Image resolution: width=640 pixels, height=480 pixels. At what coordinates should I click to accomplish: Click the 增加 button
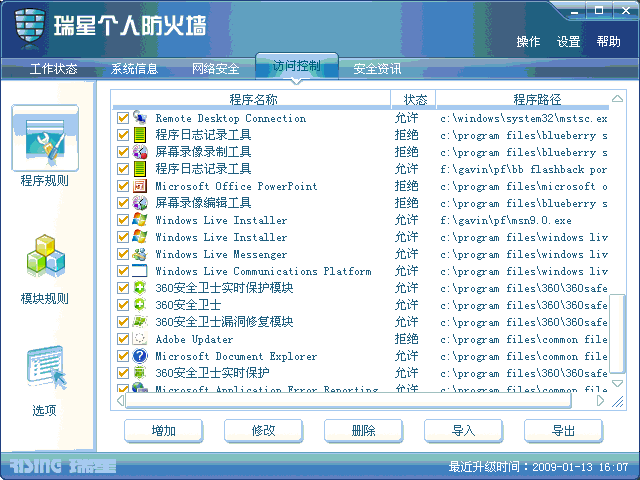(x=163, y=431)
